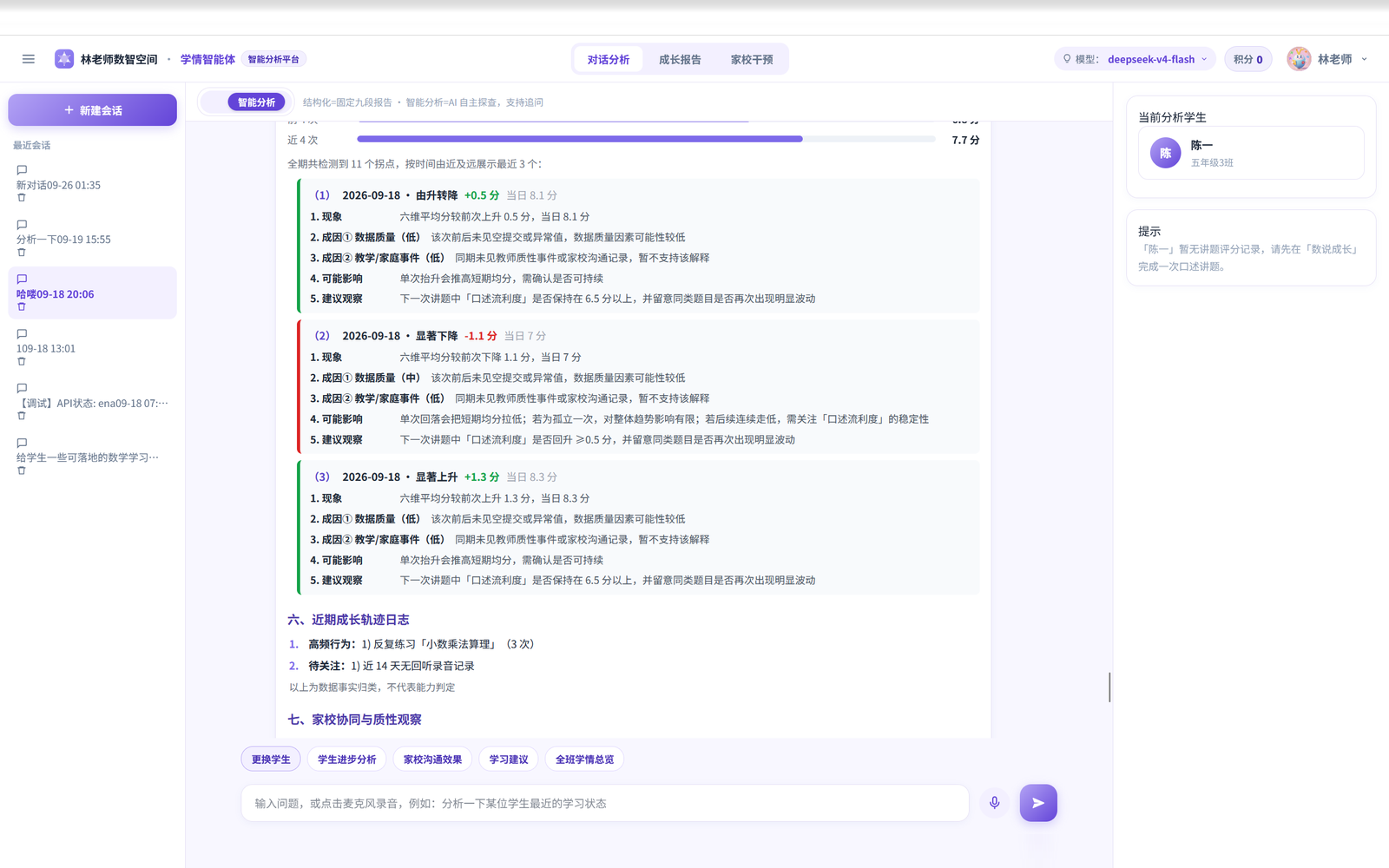The image size is (1389, 868).
Task: Send the message with arrow button
Action: 1038,803
